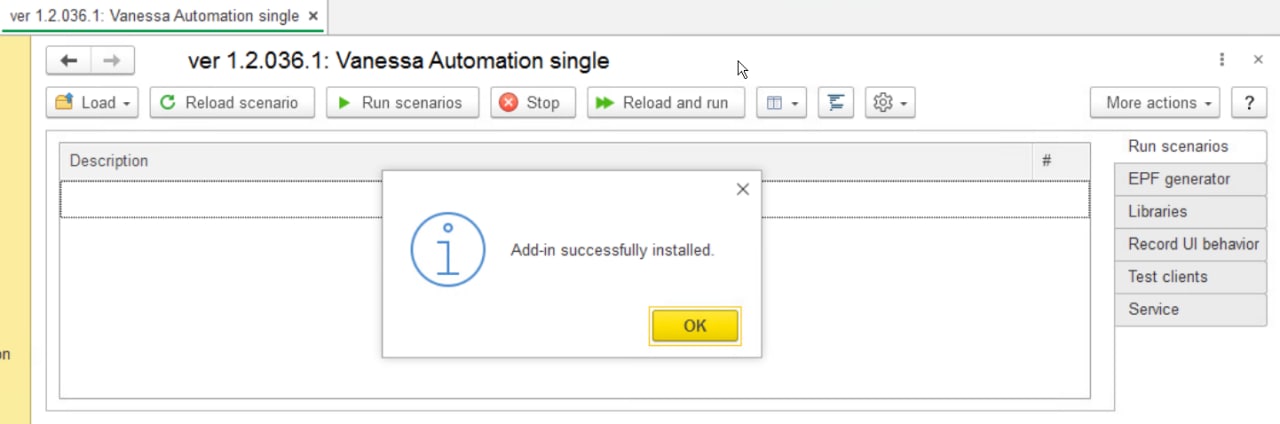Click the Reload scenario button
Viewport: 1280px width, 424px height.
(x=232, y=103)
